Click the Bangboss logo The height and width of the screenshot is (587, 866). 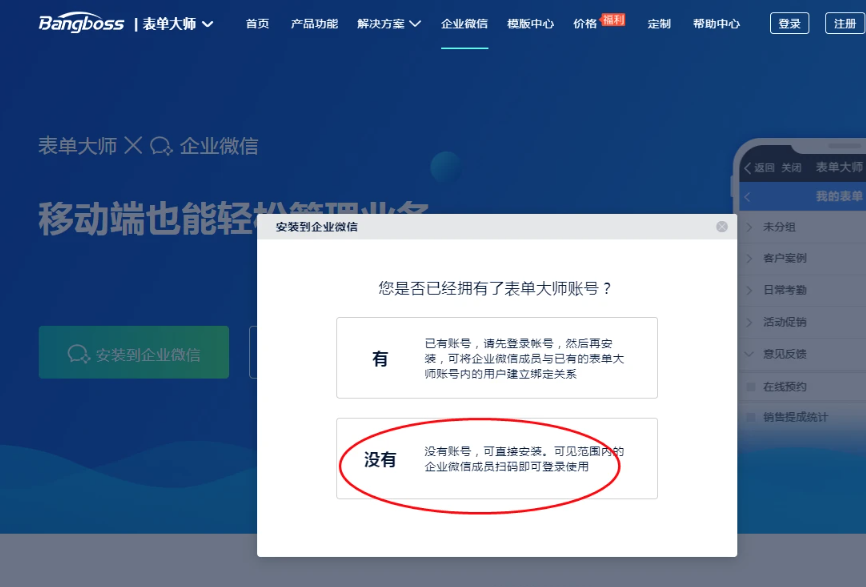(82, 23)
